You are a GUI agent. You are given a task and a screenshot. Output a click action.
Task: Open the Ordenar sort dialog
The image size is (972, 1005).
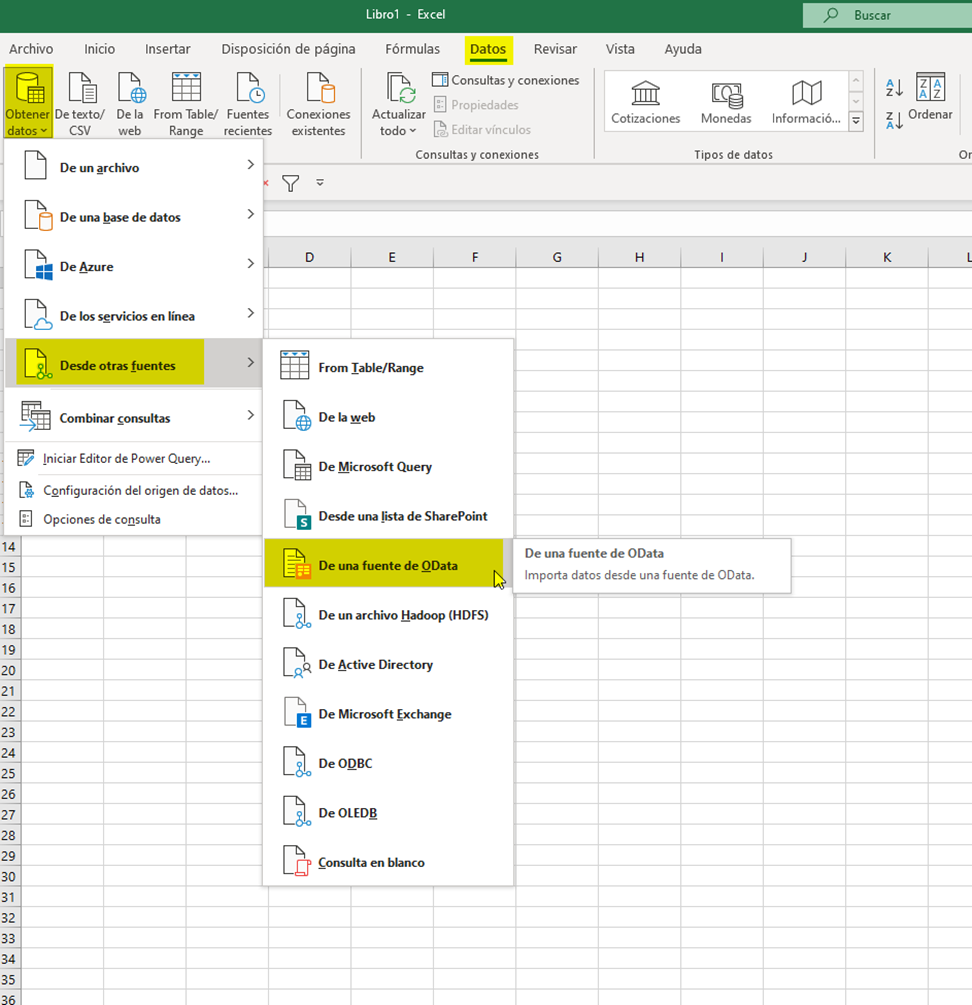pyautogui.click(x=930, y=96)
